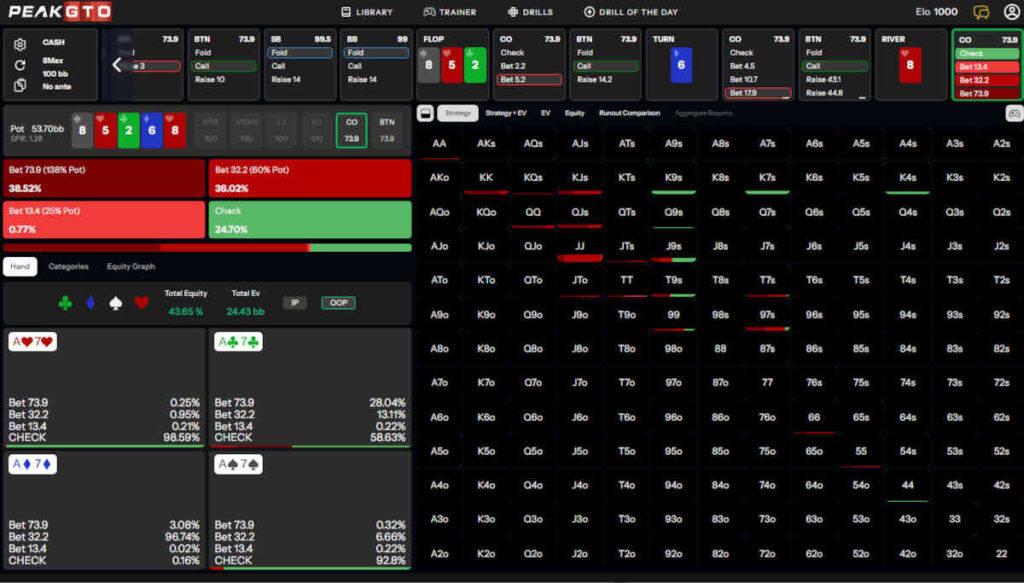Choose Bet 32.2 in the final CO card

coord(987,80)
